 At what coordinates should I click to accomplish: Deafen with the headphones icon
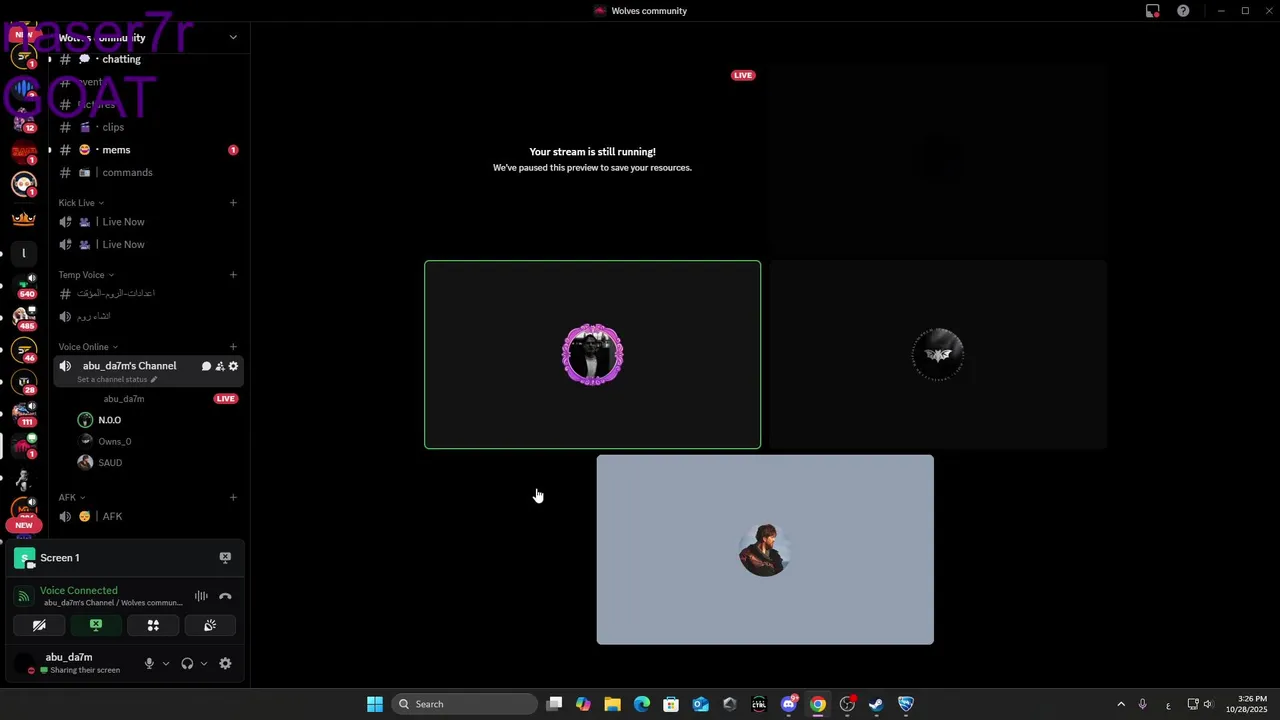[187, 663]
